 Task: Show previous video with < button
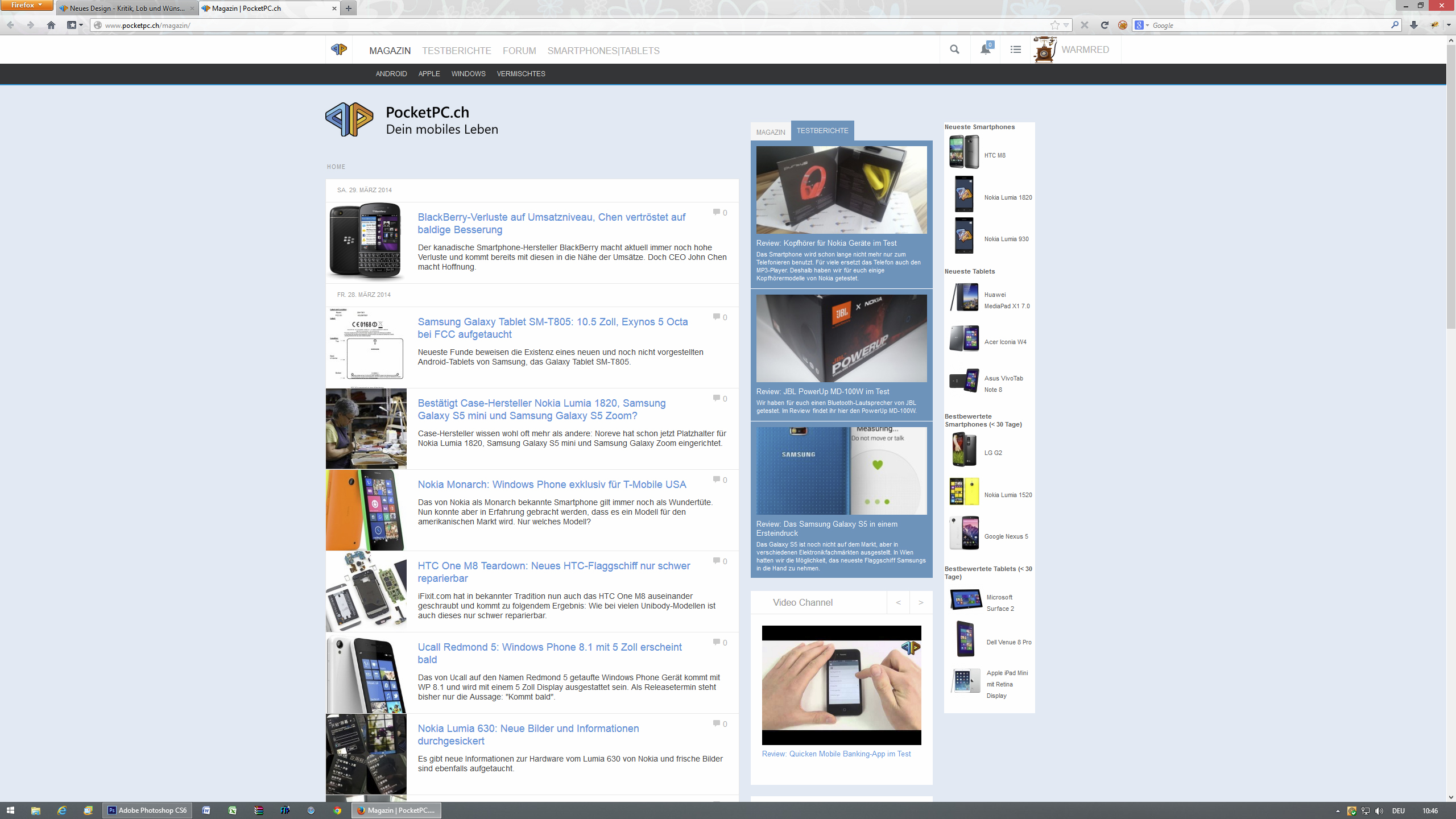[898, 602]
